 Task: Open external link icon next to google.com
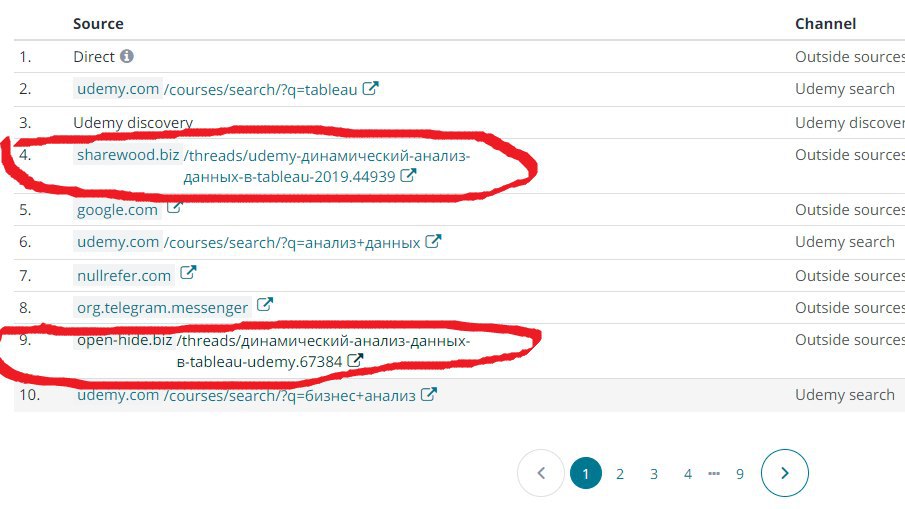click(174, 207)
